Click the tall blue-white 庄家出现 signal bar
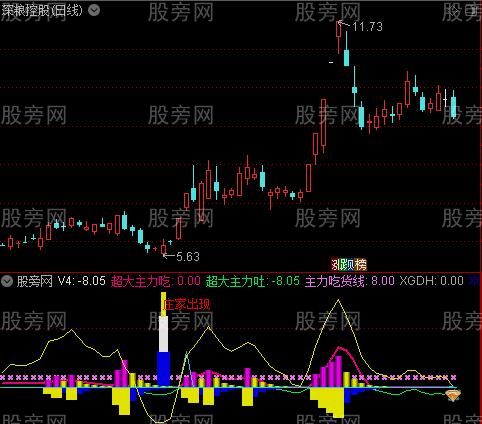 click(163, 339)
